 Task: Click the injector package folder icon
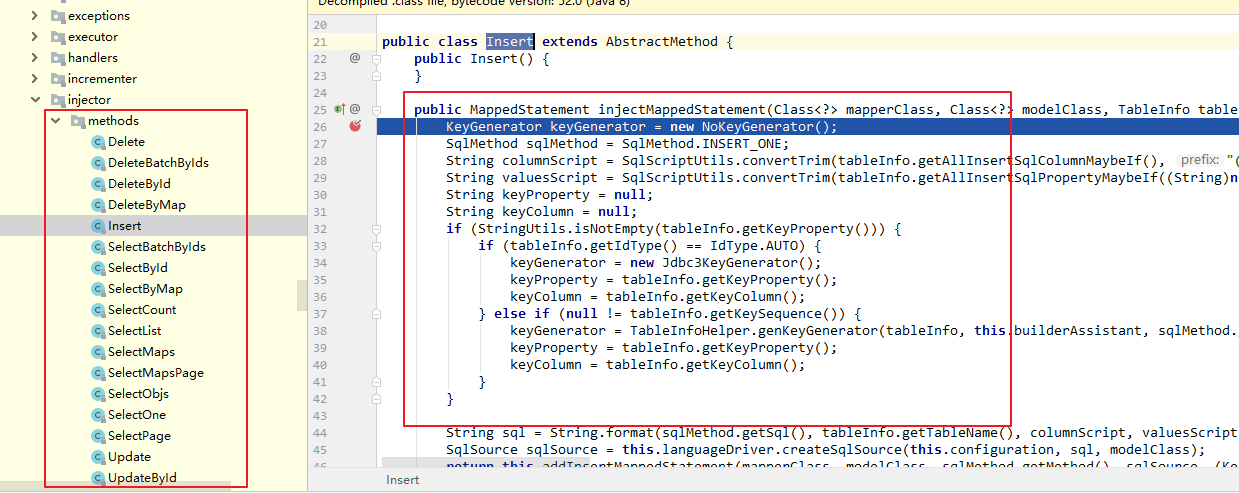56,100
